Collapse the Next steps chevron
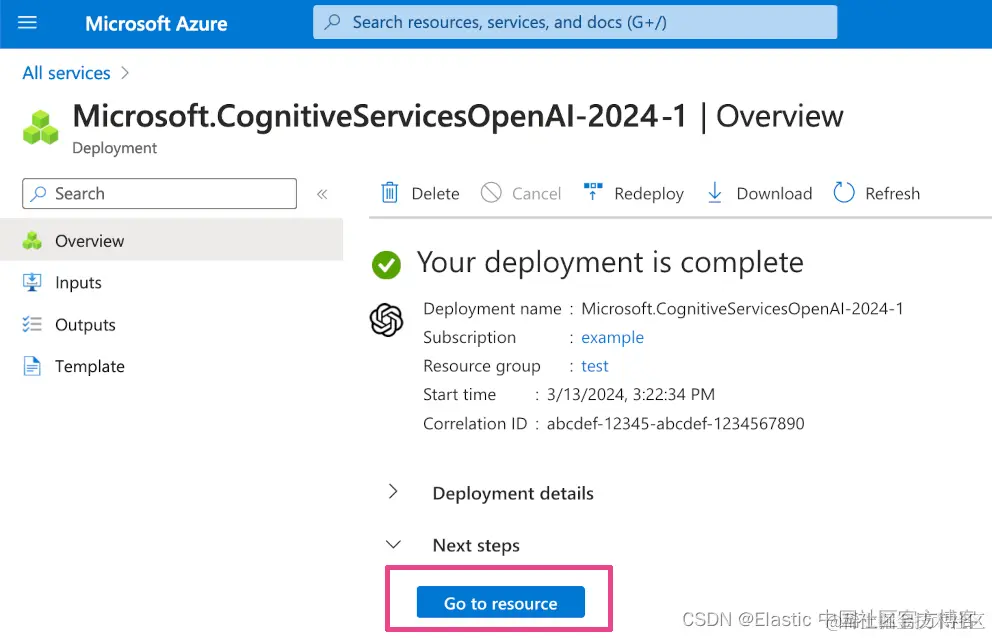This screenshot has height=638, width=992. (393, 544)
